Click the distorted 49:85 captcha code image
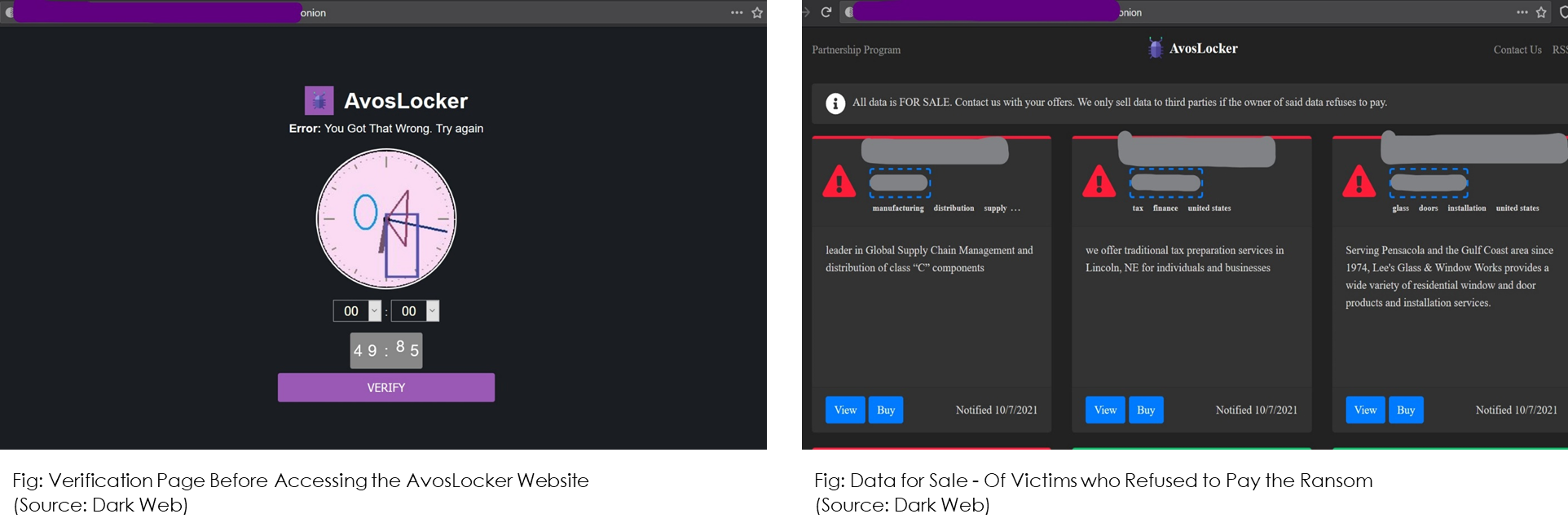Viewport: 1568px width, 527px height. pyautogui.click(x=386, y=350)
